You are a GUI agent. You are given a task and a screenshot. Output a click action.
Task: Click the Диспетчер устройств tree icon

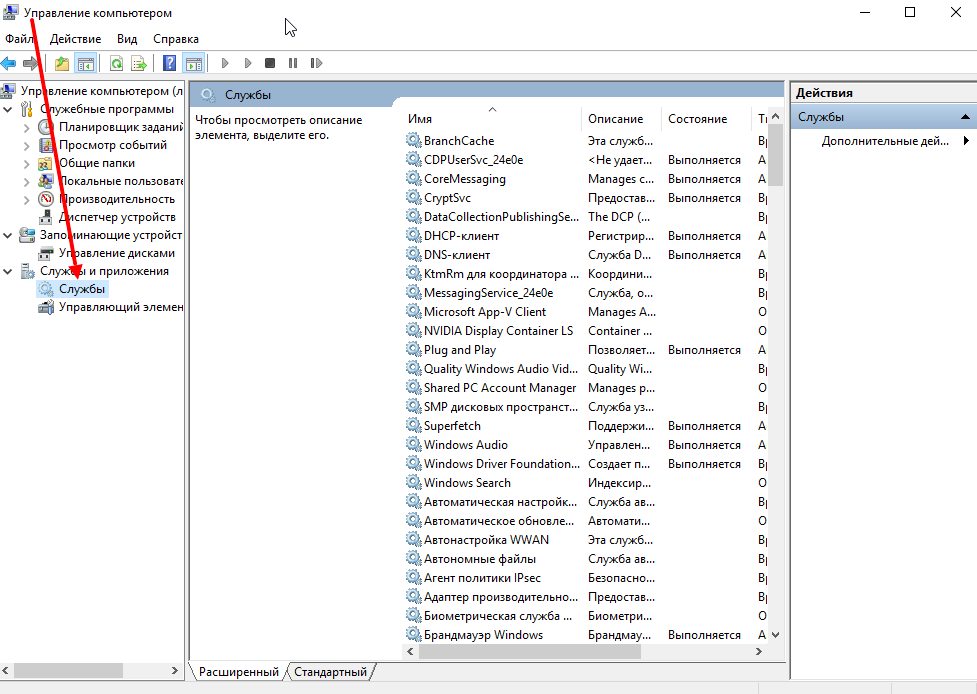click(45, 217)
